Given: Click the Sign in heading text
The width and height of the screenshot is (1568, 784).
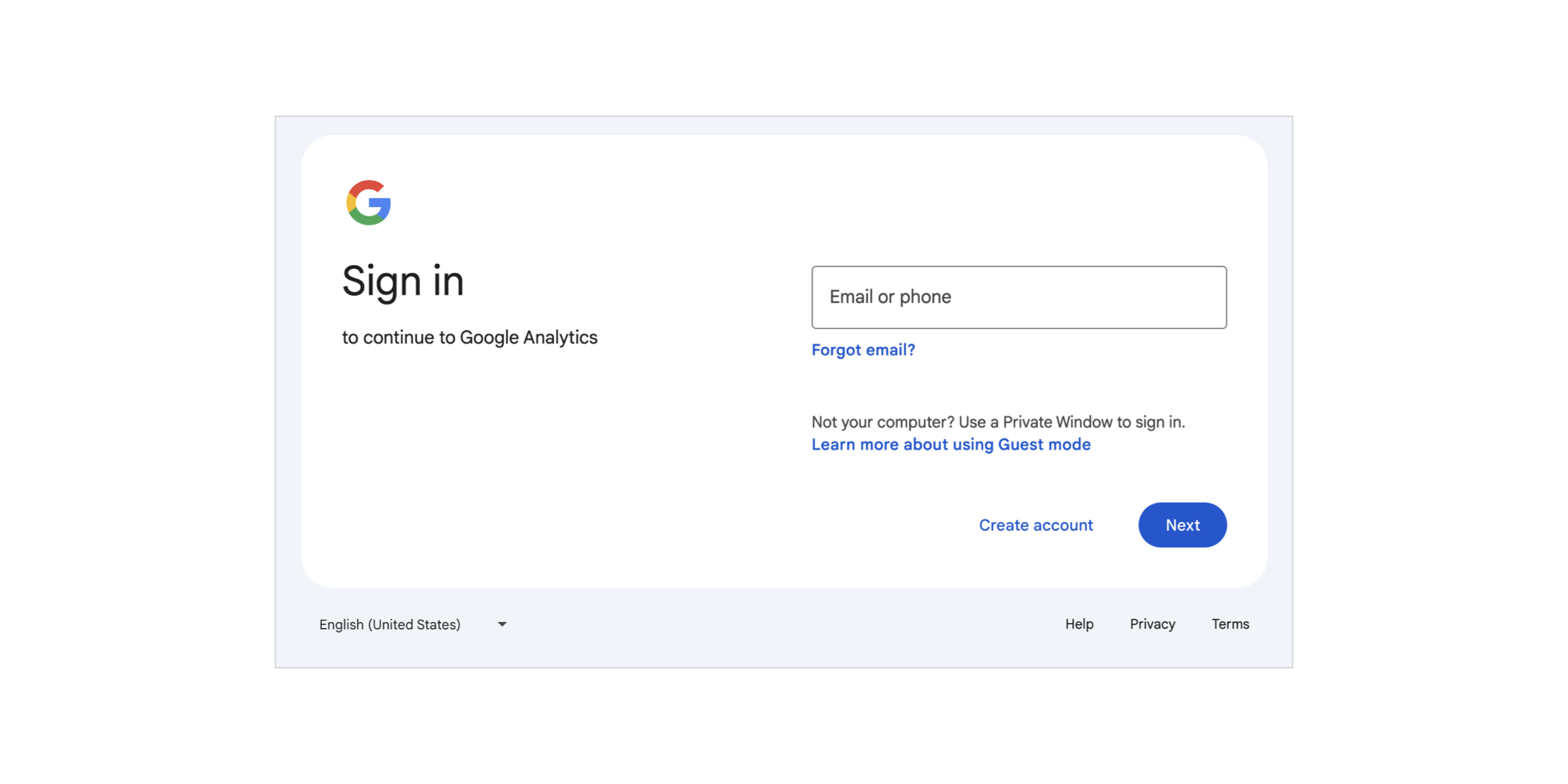Looking at the screenshot, I should click(x=403, y=282).
